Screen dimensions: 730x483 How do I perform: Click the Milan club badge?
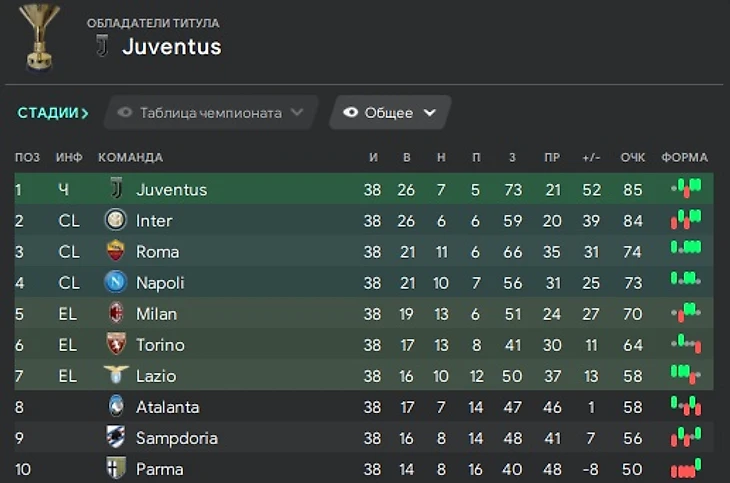click(x=116, y=314)
